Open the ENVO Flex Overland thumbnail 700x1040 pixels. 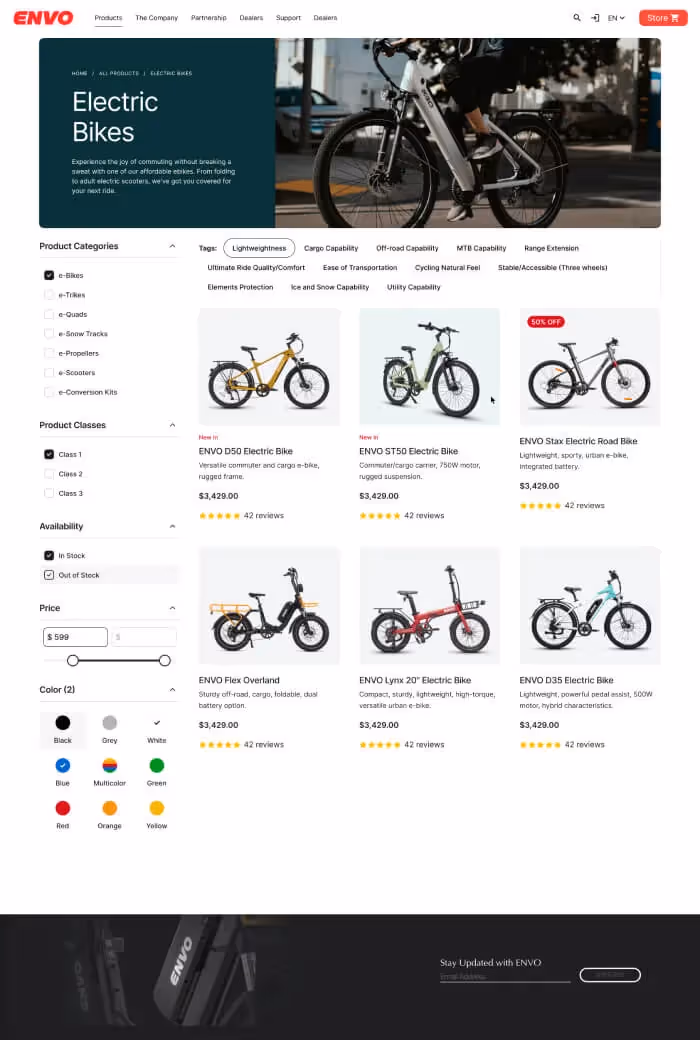(x=269, y=606)
